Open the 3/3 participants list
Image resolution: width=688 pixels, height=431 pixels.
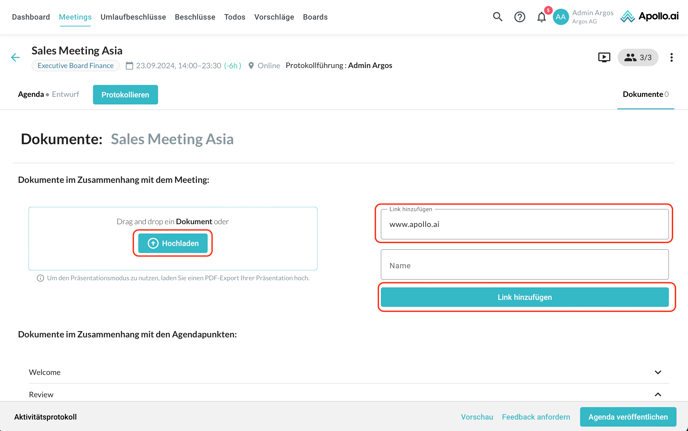tap(638, 58)
